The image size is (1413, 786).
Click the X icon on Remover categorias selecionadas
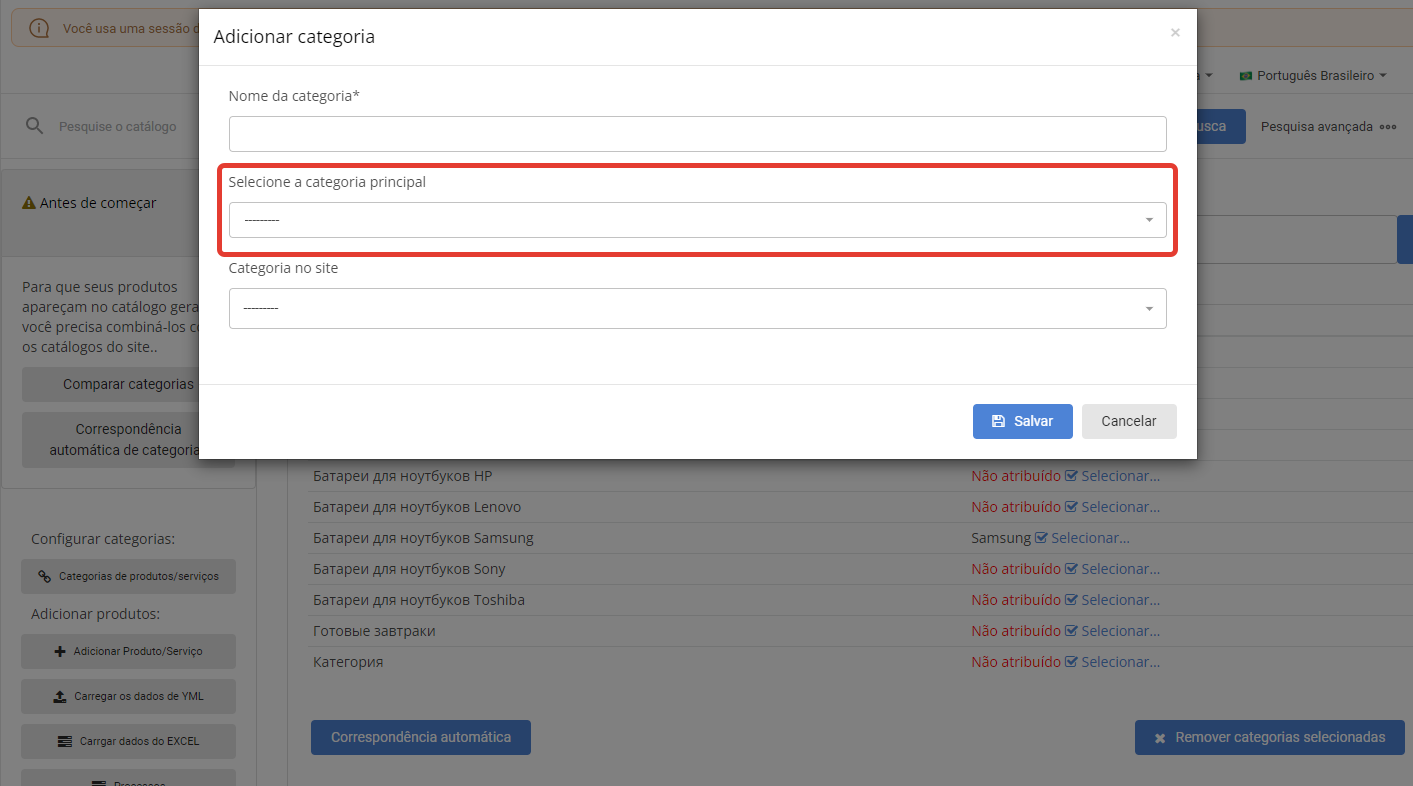pos(1160,738)
